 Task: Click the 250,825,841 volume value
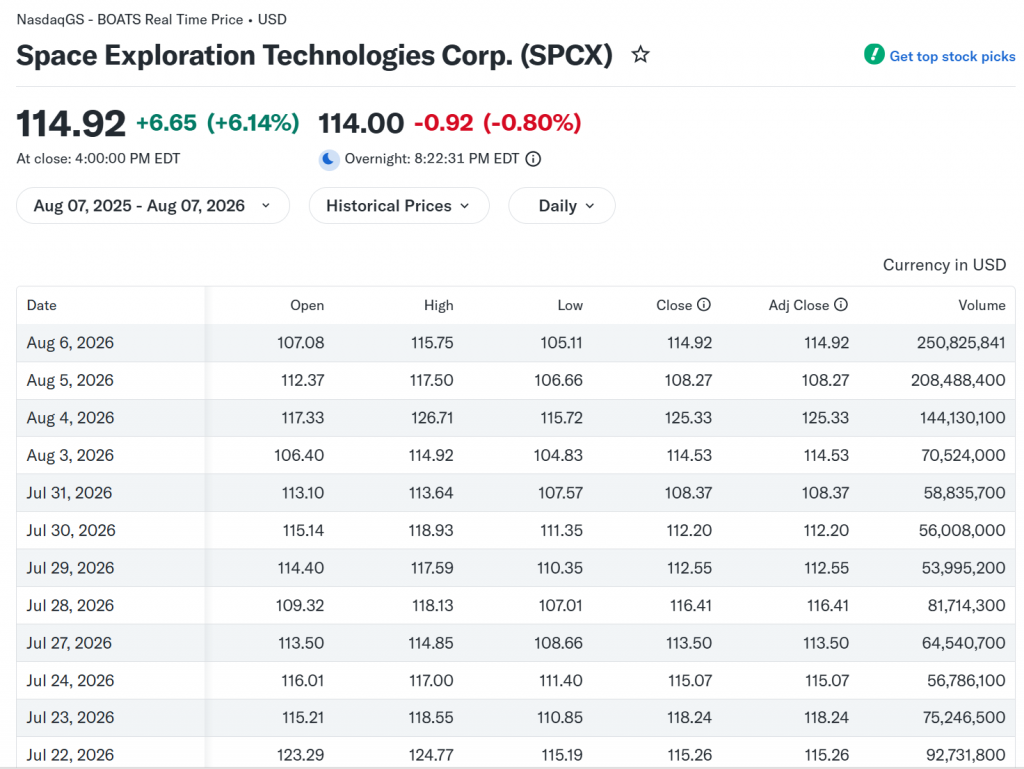(961, 343)
